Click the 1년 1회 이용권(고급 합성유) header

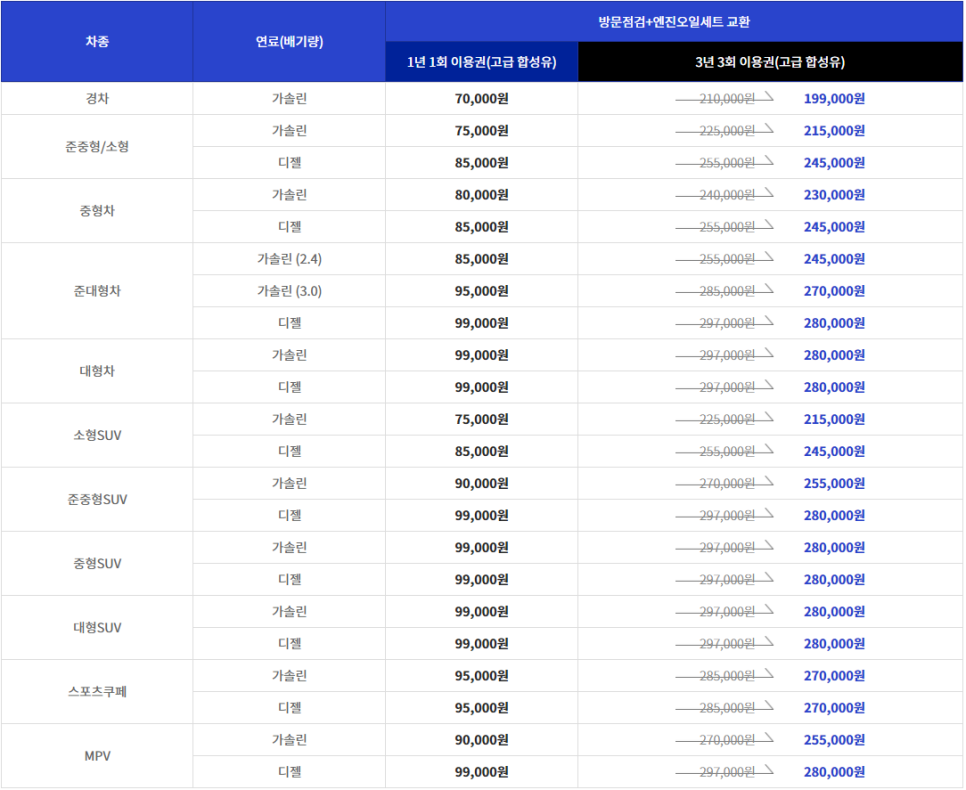(482, 62)
